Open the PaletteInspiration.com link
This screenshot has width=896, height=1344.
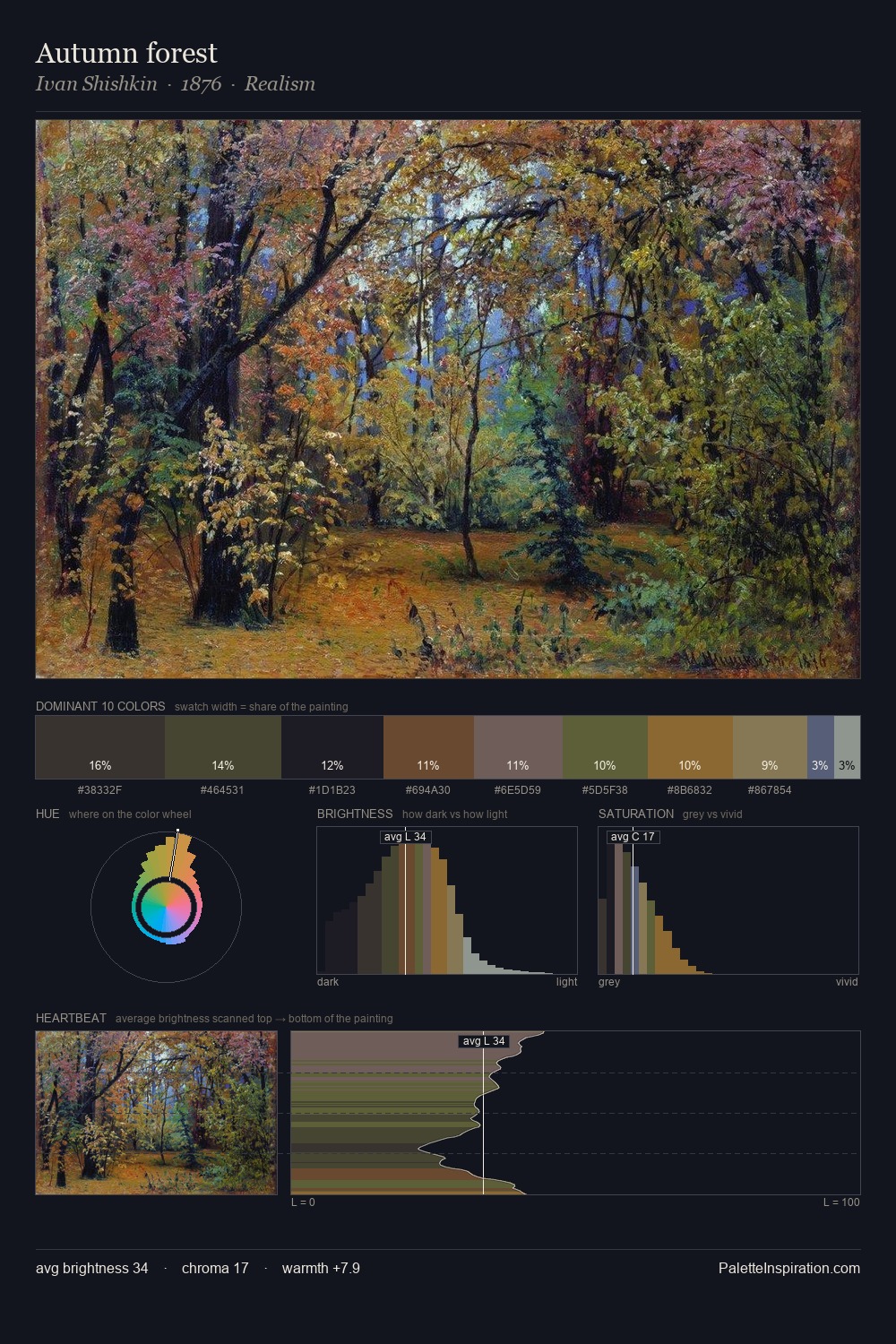(x=789, y=1268)
